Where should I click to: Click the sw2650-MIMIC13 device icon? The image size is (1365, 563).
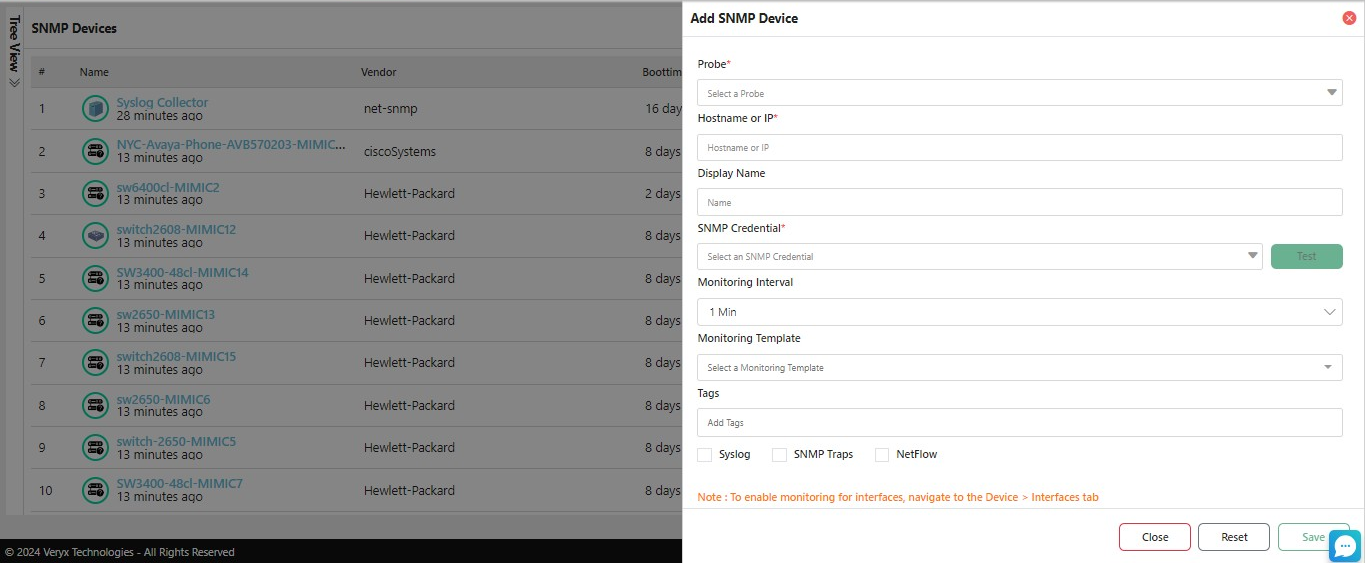click(95, 320)
